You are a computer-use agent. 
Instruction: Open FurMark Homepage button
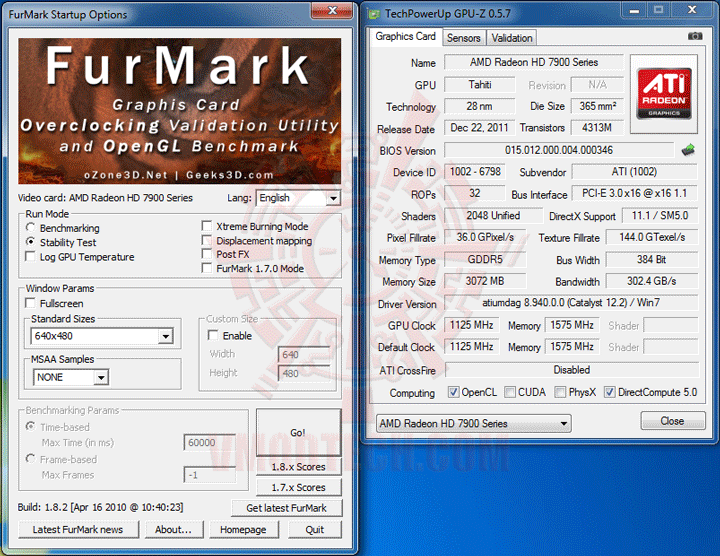coord(243,529)
